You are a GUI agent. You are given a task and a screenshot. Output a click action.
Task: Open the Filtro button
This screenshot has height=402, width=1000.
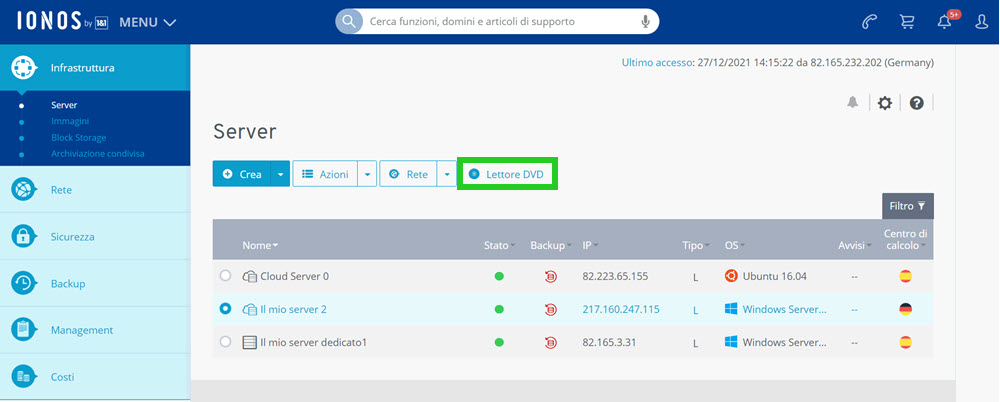[x=908, y=206]
